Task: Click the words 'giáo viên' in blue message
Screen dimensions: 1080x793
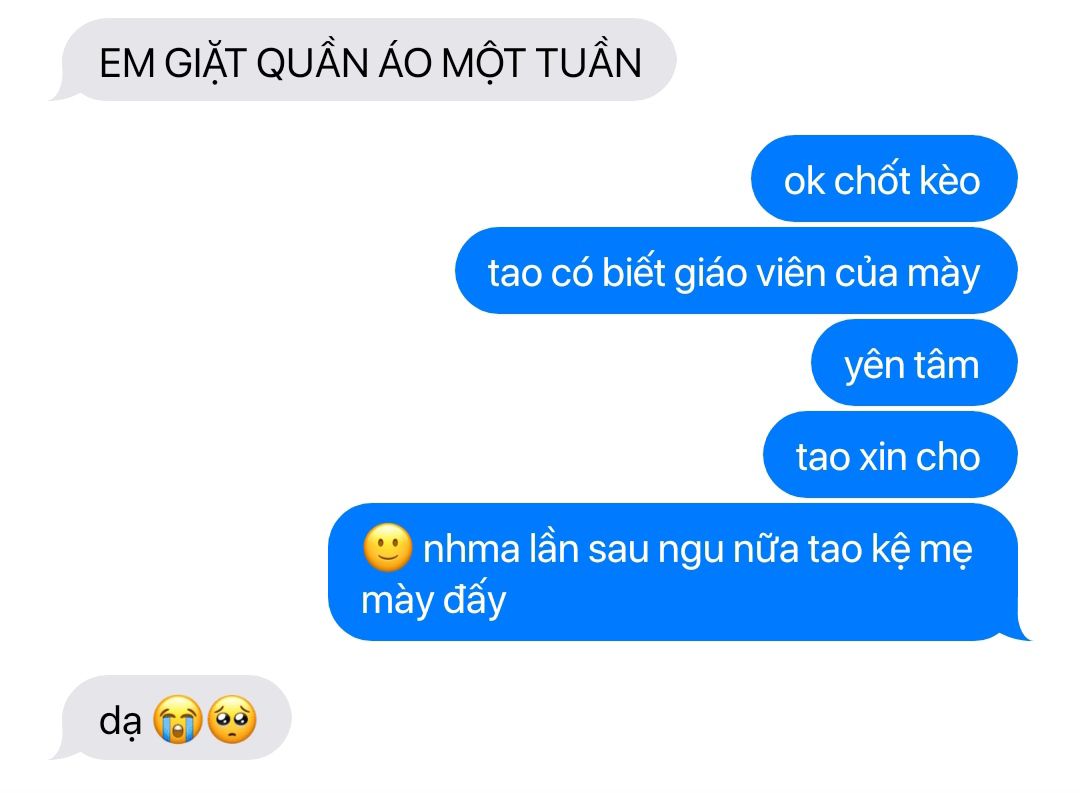Action: click(x=750, y=274)
